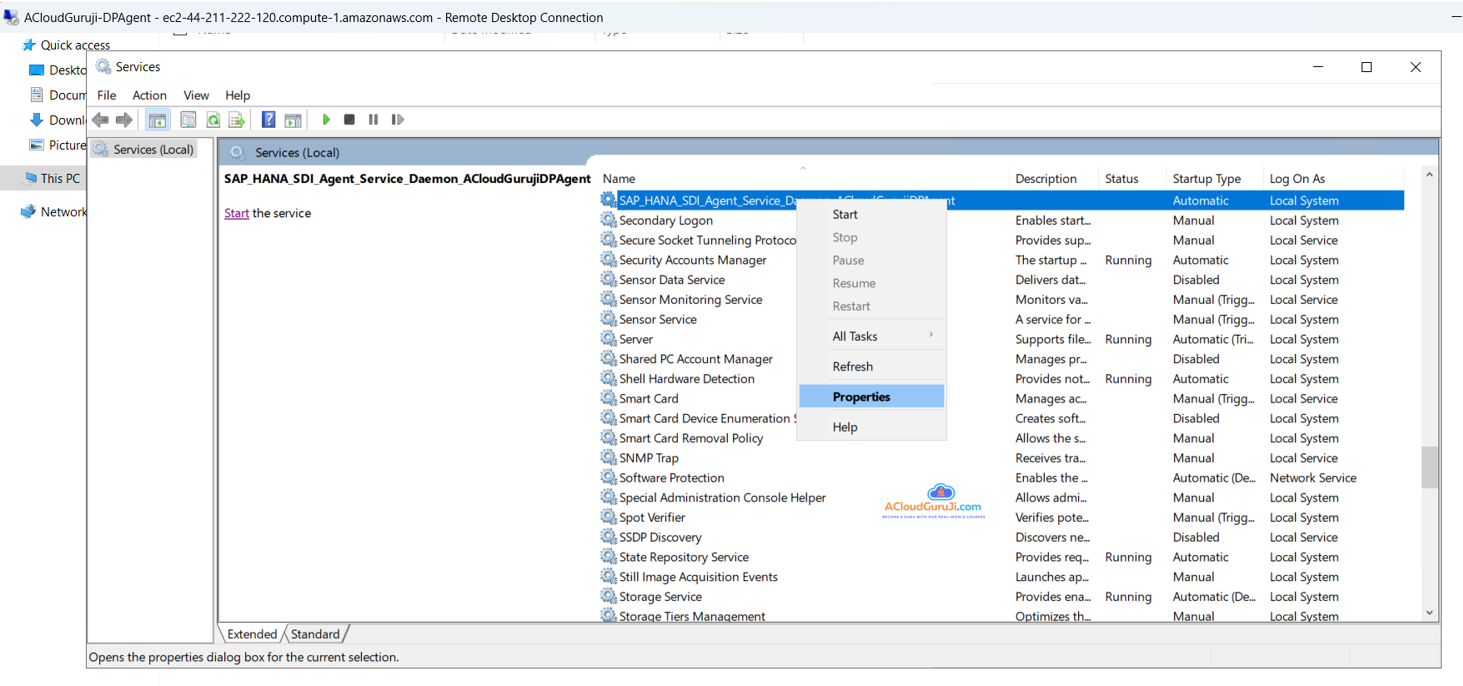Click the Stop Service square icon

[349, 120]
